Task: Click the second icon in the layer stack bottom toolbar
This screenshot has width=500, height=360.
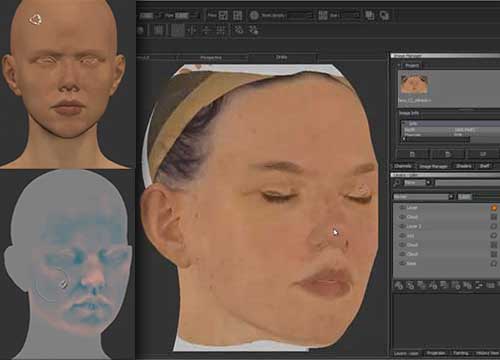Action: tap(410, 285)
